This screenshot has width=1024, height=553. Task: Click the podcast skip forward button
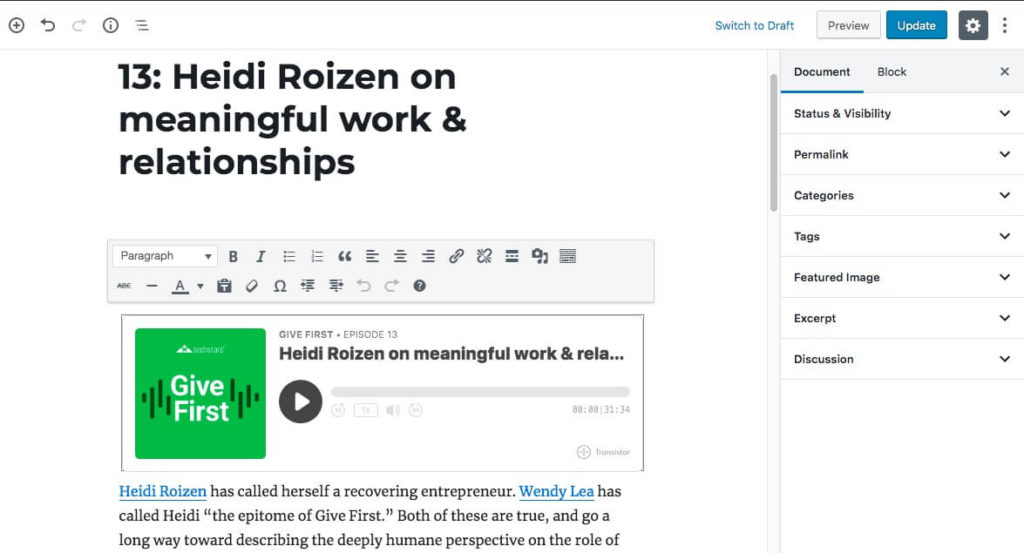pyautogui.click(x=415, y=410)
